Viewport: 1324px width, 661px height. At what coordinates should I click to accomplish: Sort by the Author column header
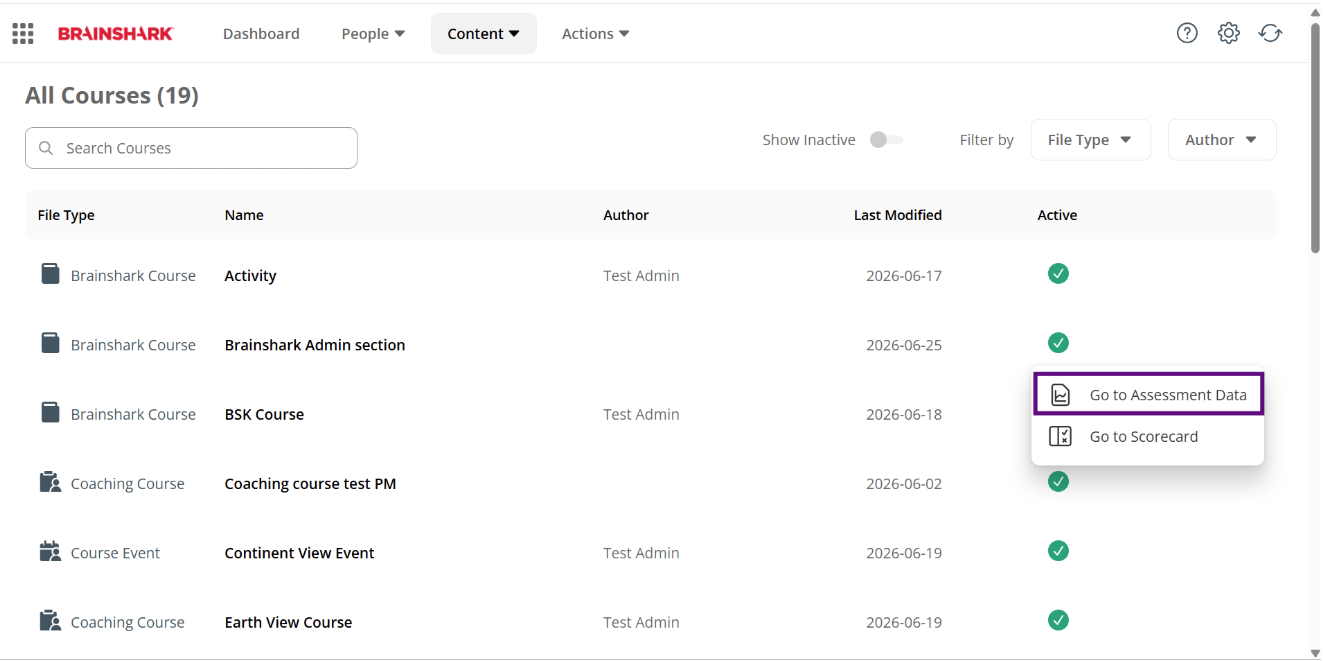pyautogui.click(x=626, y=215)
